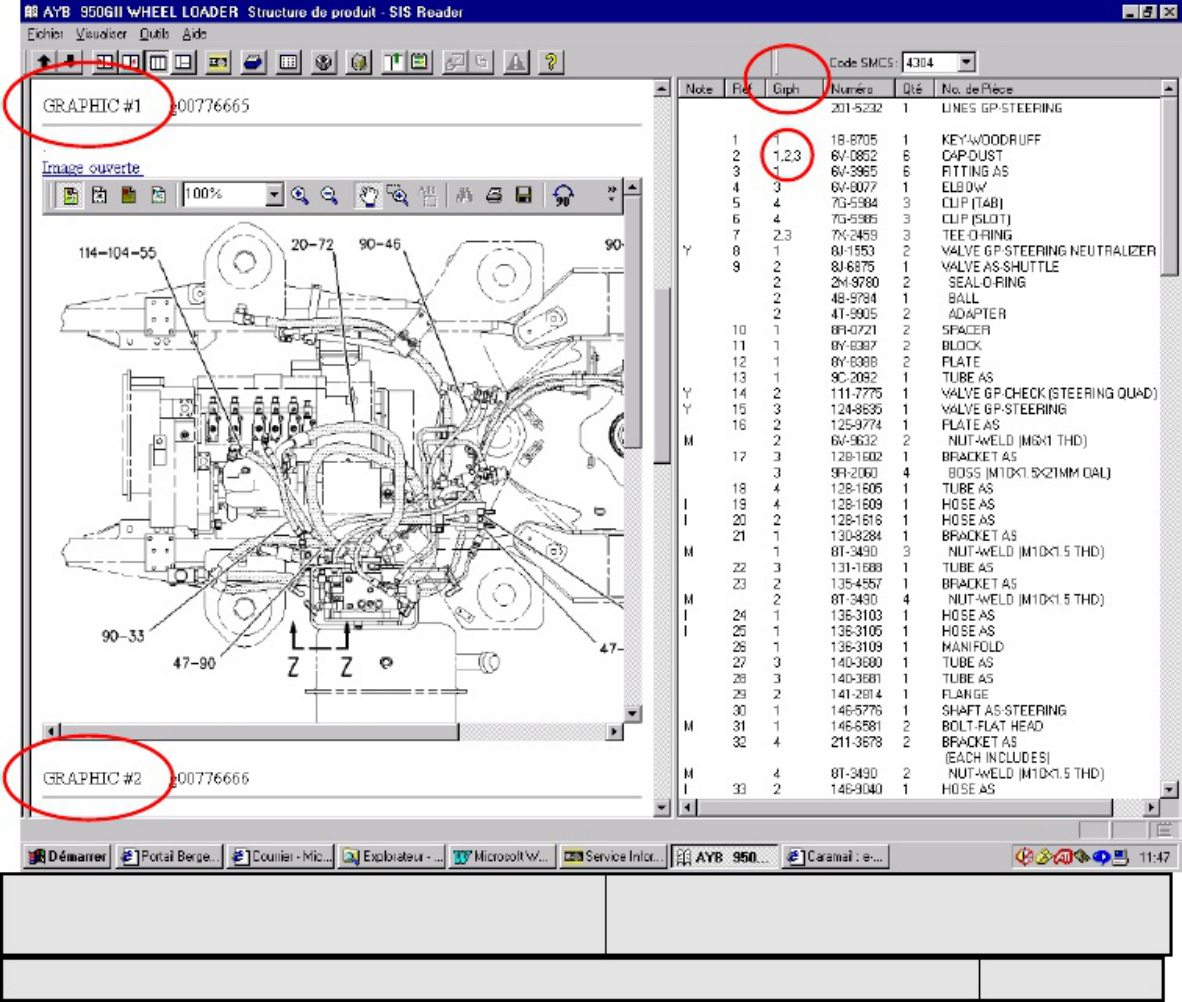Open help with the question mark icon
Image resolution: width=1182 pixels, height=1002 pixels.
point(551,62)
